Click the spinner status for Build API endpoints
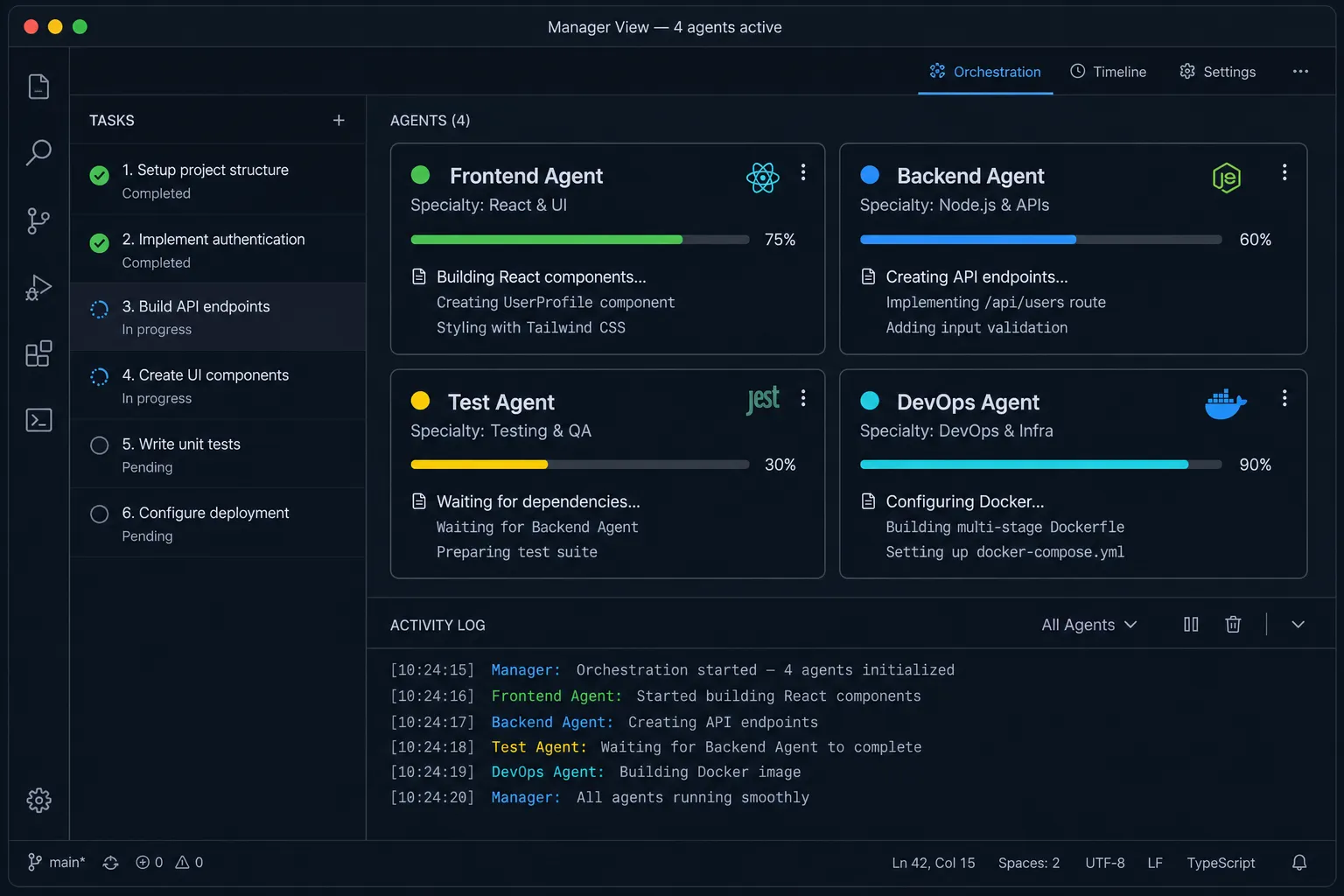Image resolution: width=1344 pixels, height=896 pixels. 100,309
